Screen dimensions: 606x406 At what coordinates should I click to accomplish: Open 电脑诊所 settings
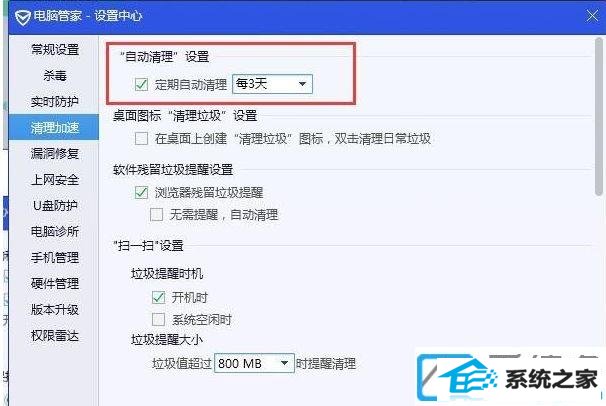click(54, 231)
